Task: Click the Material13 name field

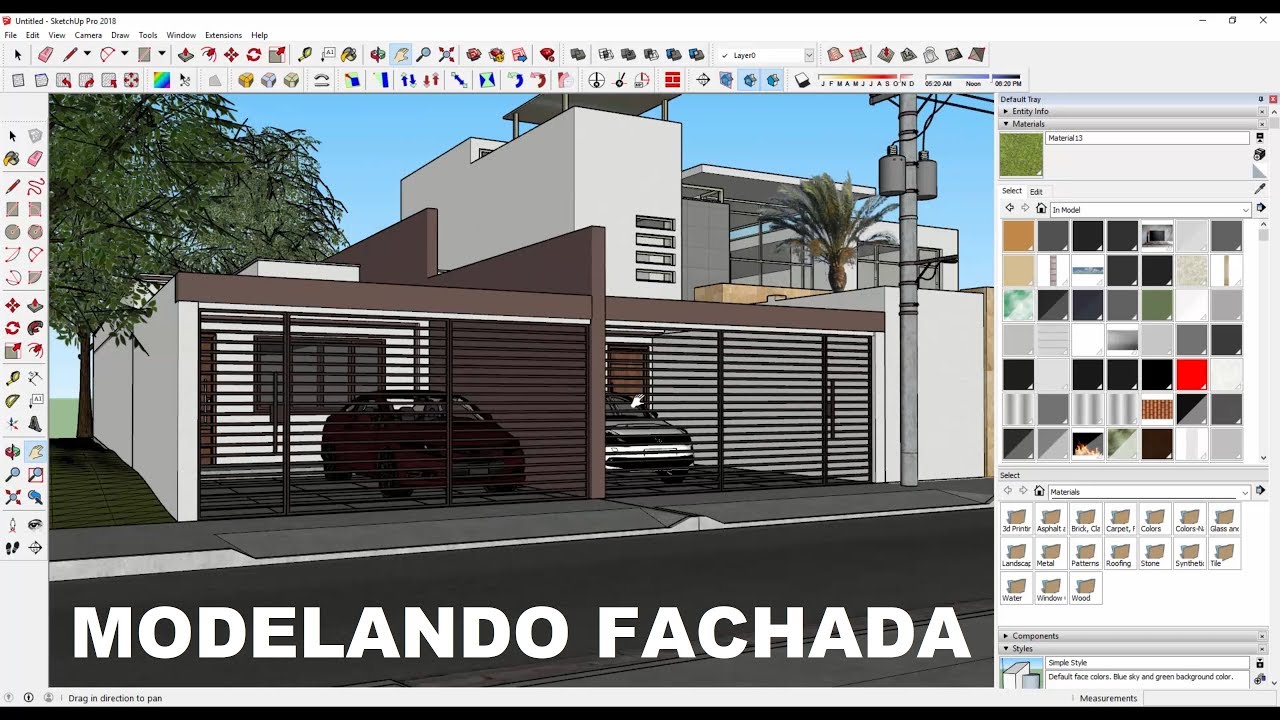Action: coord(1148,138)
